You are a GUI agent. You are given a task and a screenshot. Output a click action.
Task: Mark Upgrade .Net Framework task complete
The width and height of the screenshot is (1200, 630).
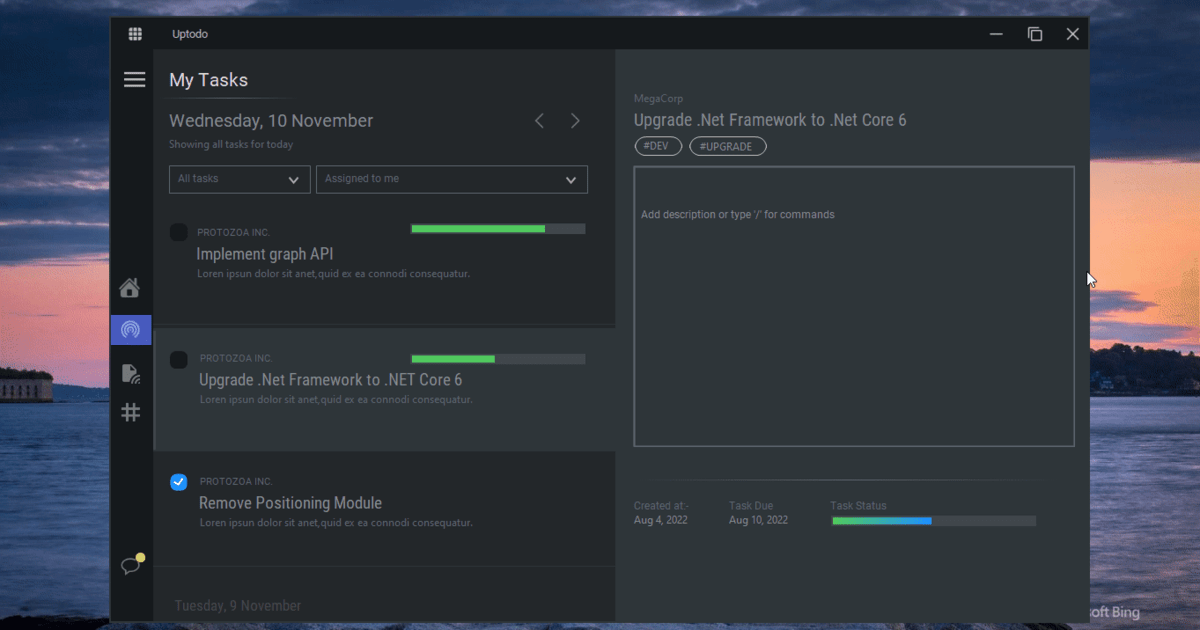pyautogui.click(x=178, y=359)
